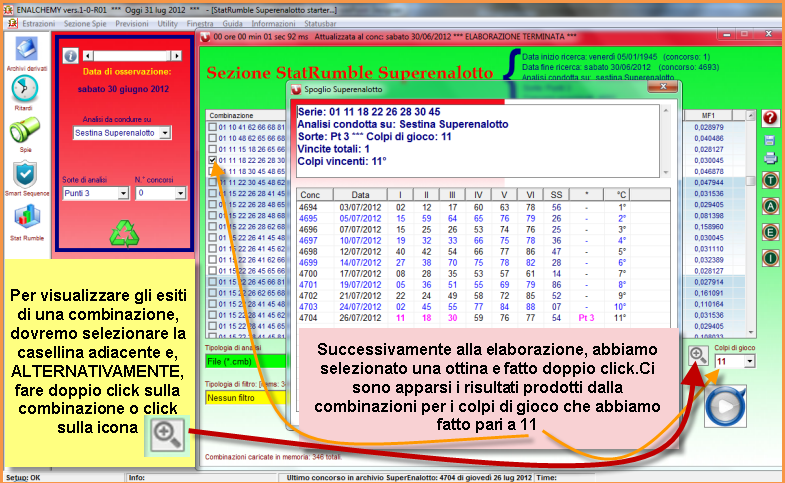Open the Ritardi clock icon
Image resolution: width=785 pixels, height=483 pixels.
click(x=24, y=89)
